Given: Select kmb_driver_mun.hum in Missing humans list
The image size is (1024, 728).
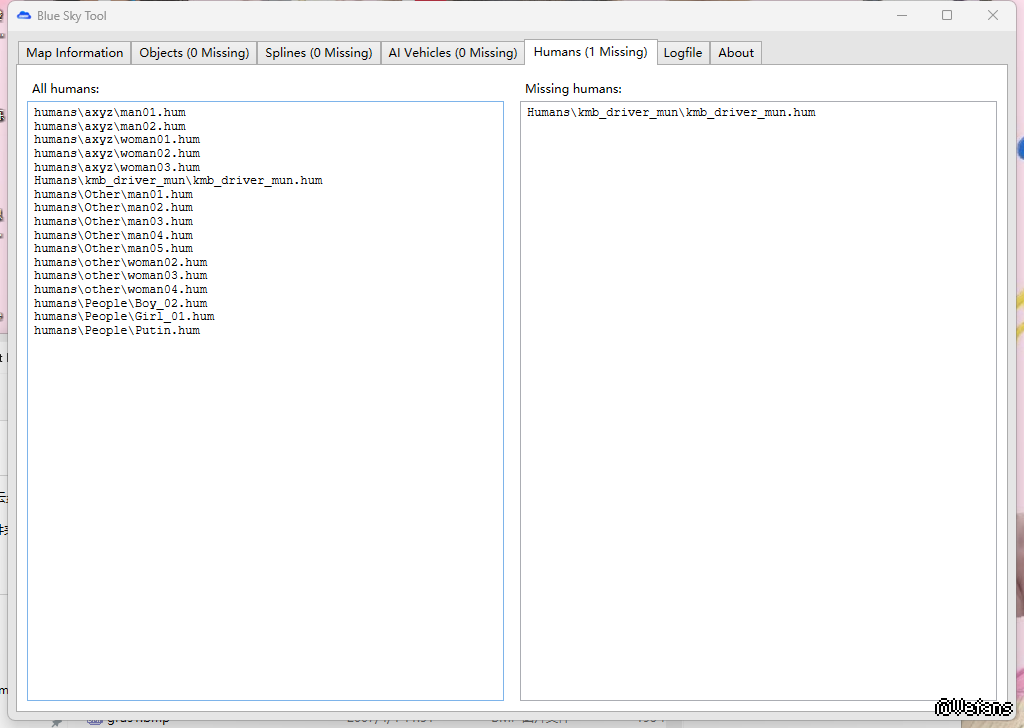Looking at the screenshot, I should click(671, 112).
